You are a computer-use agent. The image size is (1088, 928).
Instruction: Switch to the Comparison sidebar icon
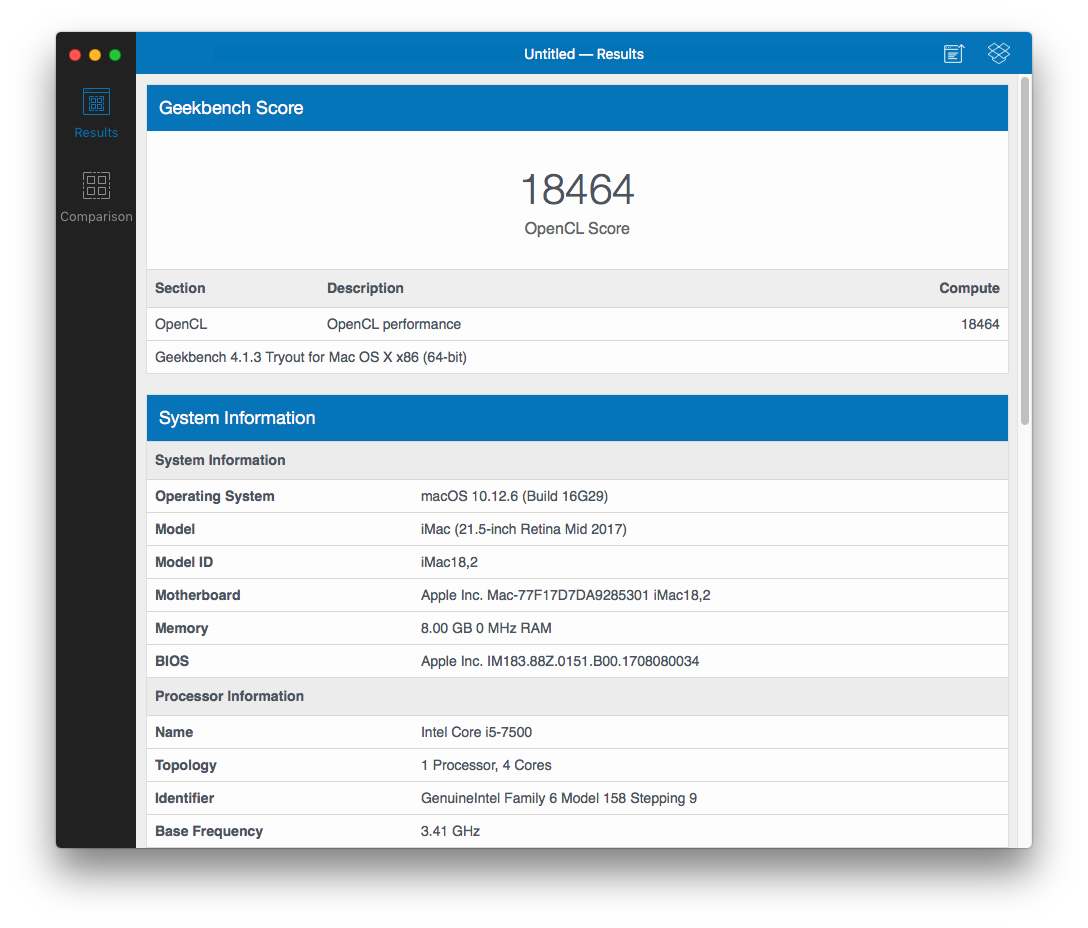[96, 196]
